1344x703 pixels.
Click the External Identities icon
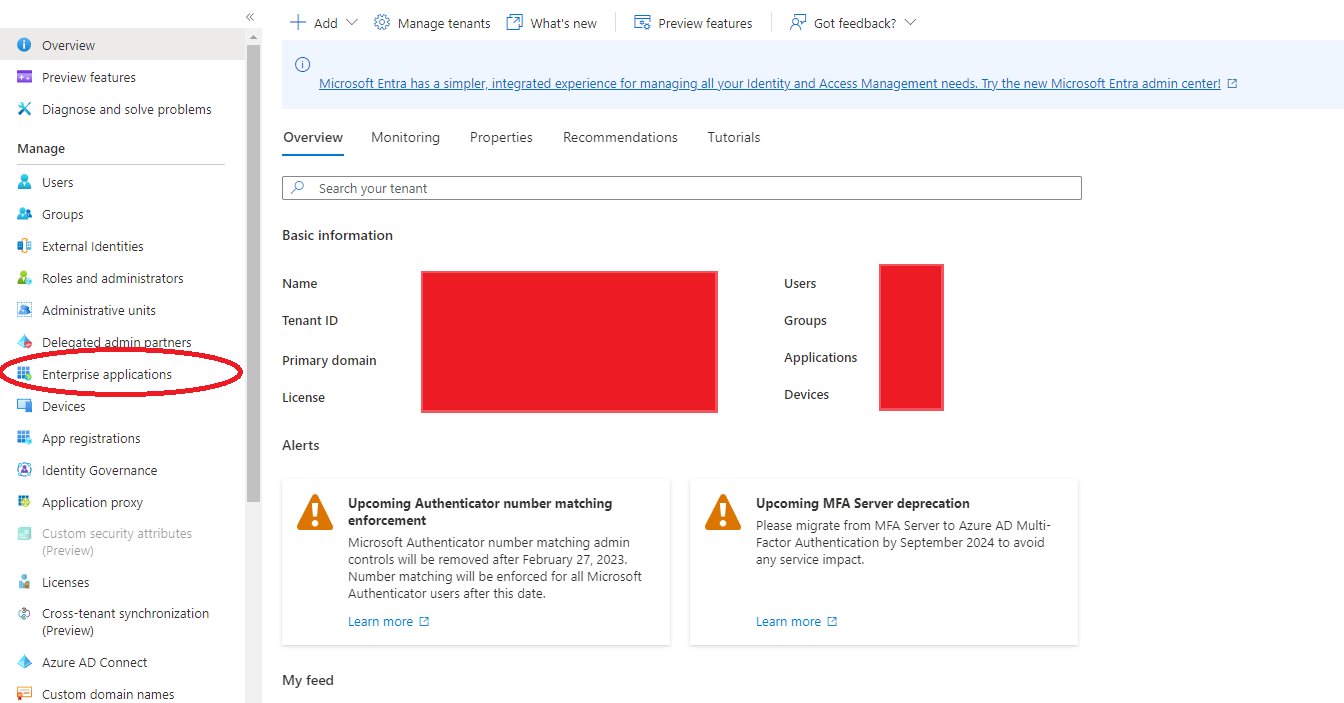point(25,246)
